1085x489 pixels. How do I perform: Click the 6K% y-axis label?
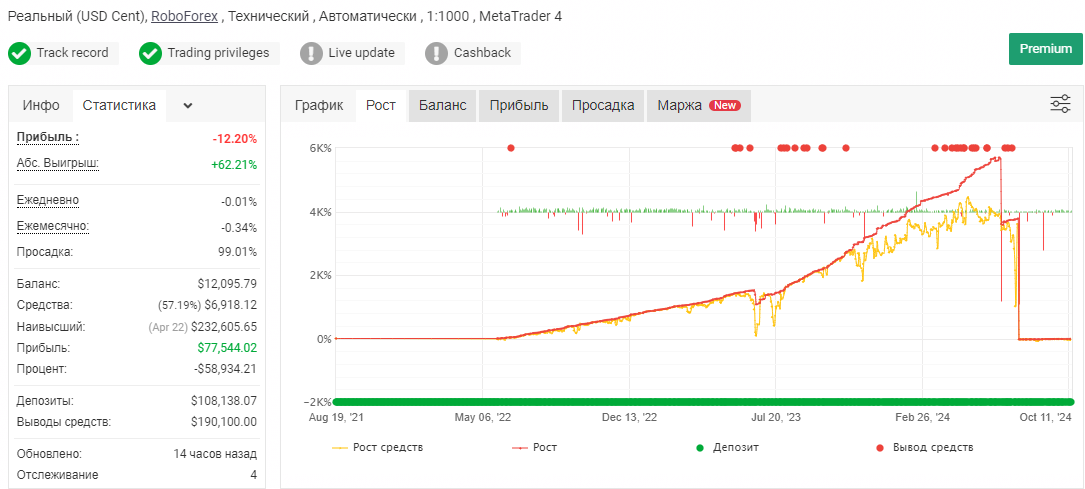[x=320, y=148]
